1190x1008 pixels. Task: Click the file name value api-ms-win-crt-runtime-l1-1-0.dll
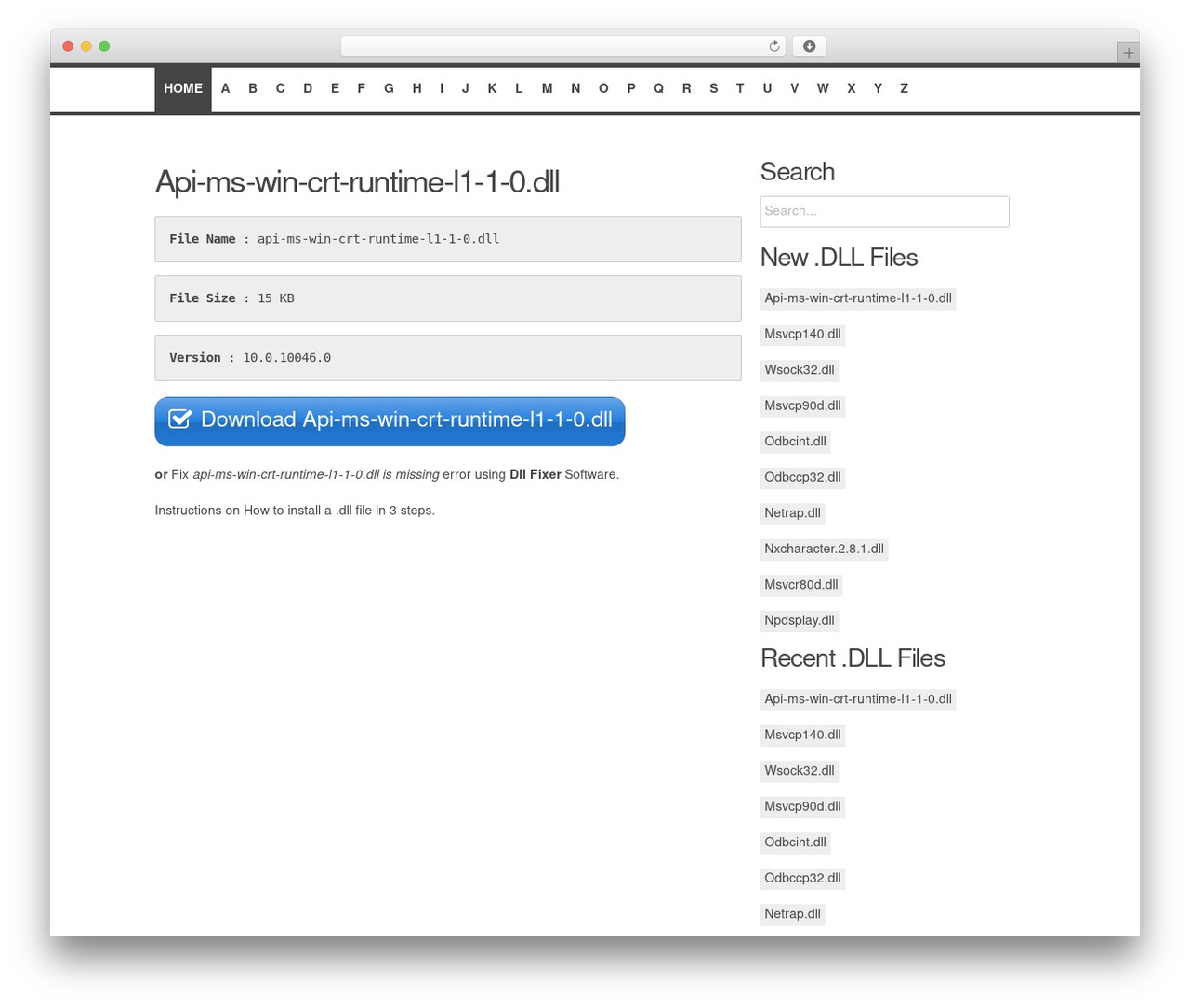(378, 239)
